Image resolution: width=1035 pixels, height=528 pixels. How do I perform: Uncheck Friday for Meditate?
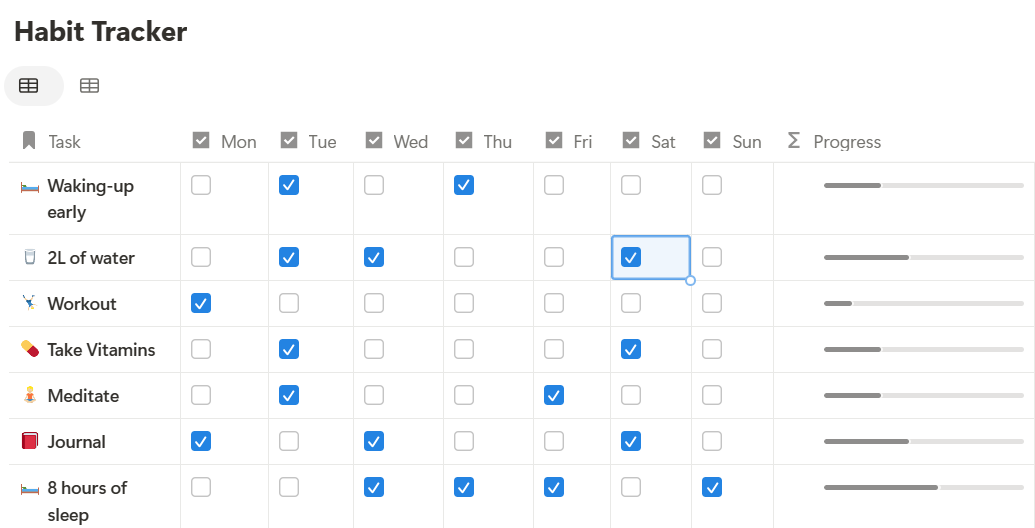[554, 395]
